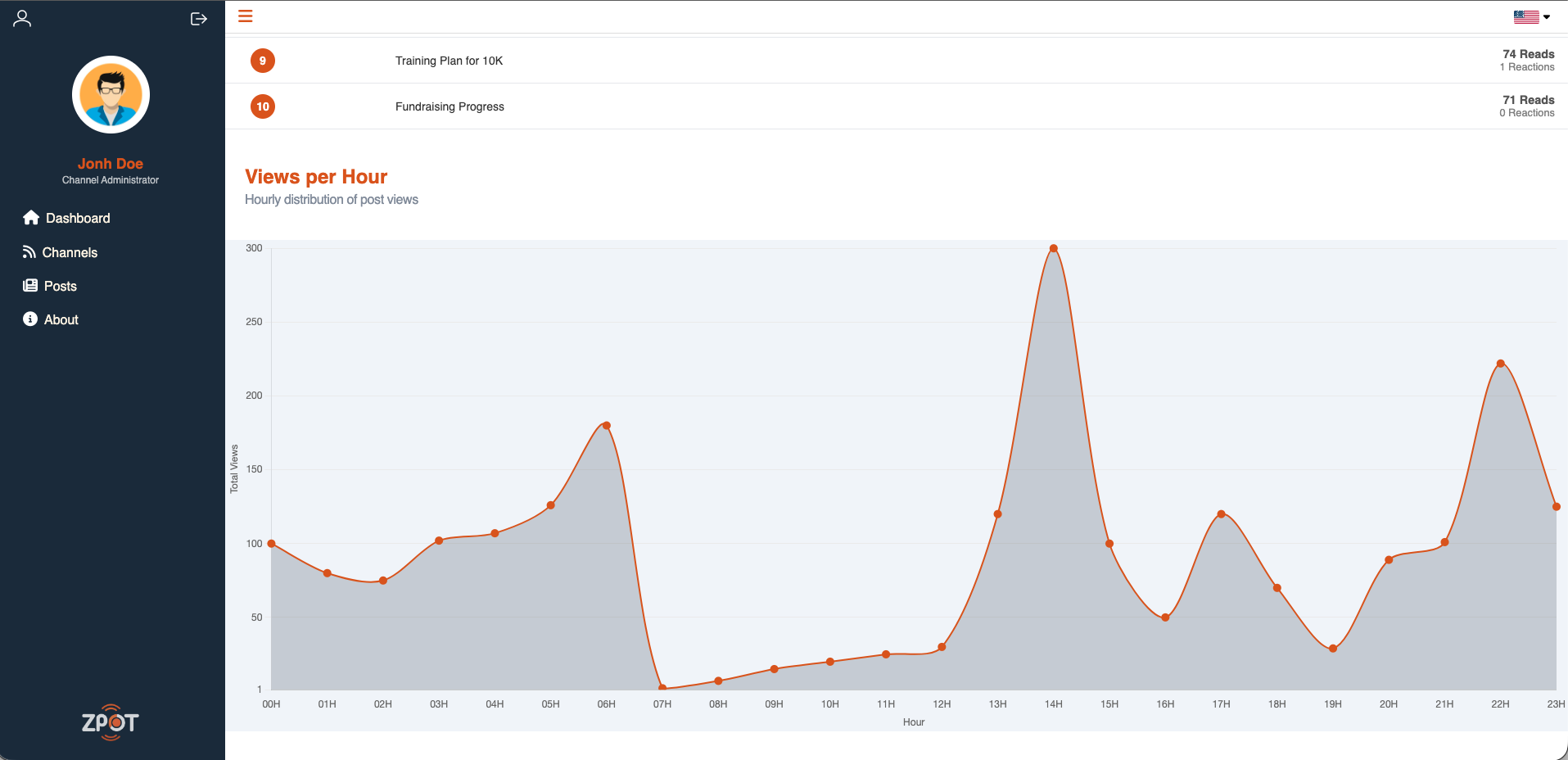This screenshot has width=1568, height=760.
Task: Click the About info icon
Action: point(30,319)
